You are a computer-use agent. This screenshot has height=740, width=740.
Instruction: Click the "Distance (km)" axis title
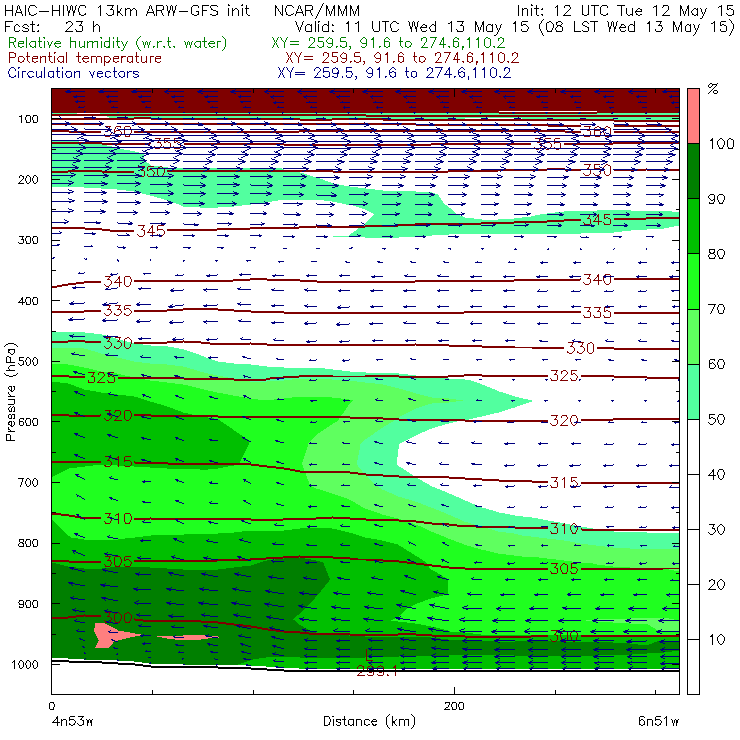369,721
